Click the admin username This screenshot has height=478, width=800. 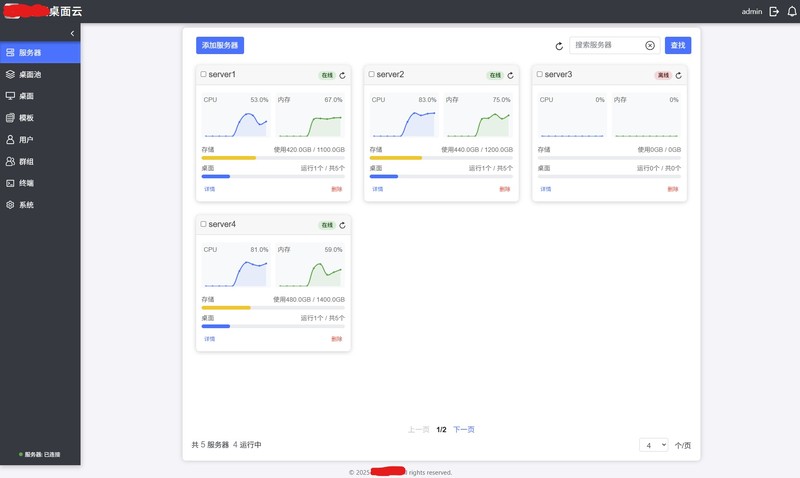[752, 11]
